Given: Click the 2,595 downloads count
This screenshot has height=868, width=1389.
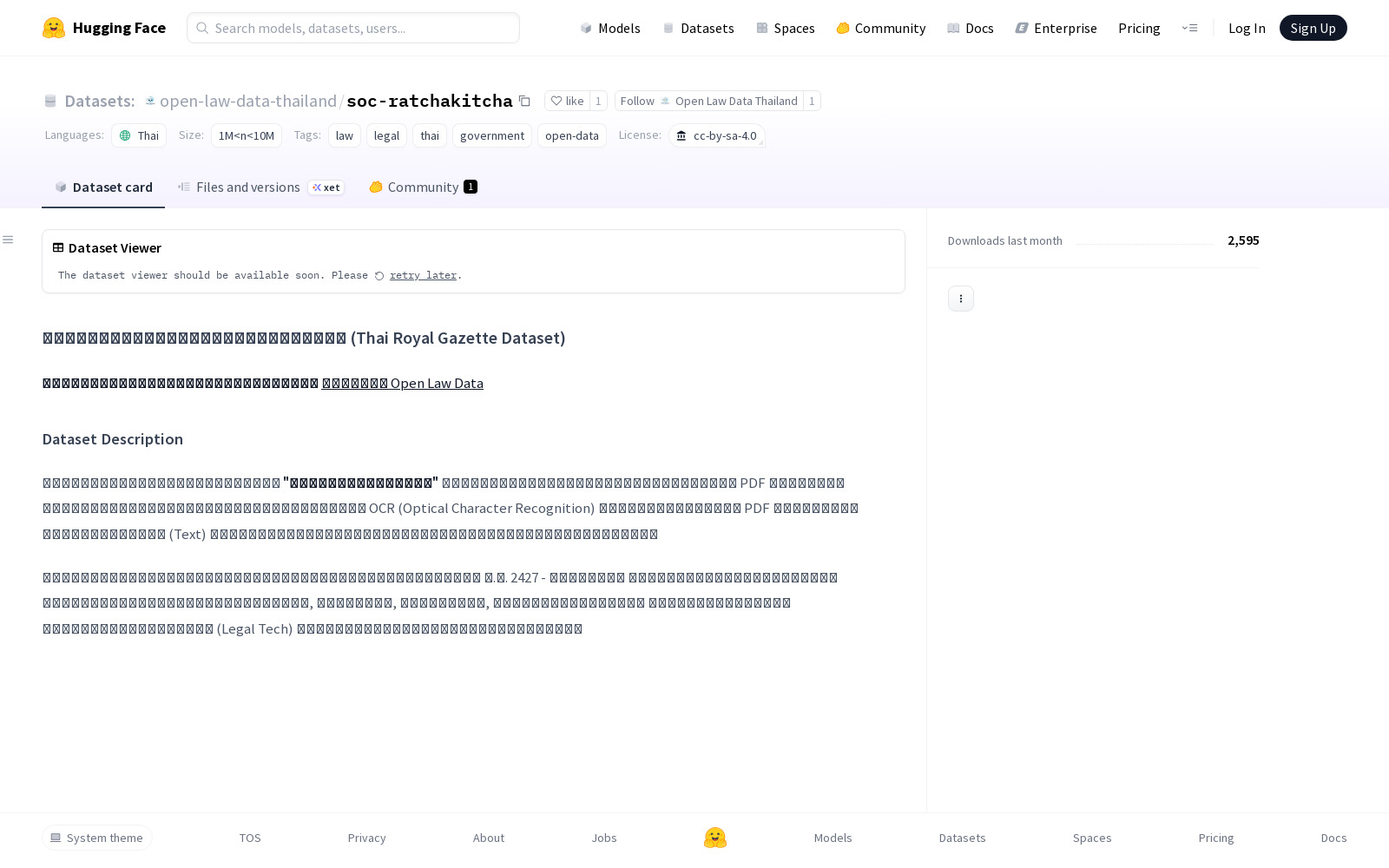Looking at the screenshot, I should tap(1243, 240).
